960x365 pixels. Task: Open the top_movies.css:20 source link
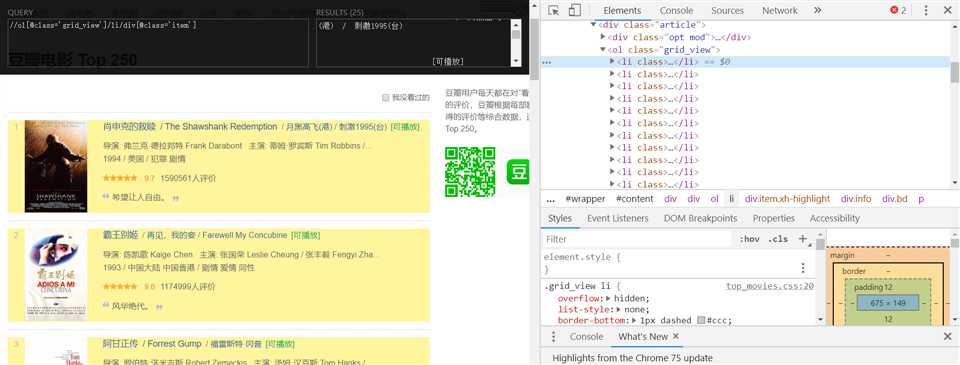coord(770,286)
